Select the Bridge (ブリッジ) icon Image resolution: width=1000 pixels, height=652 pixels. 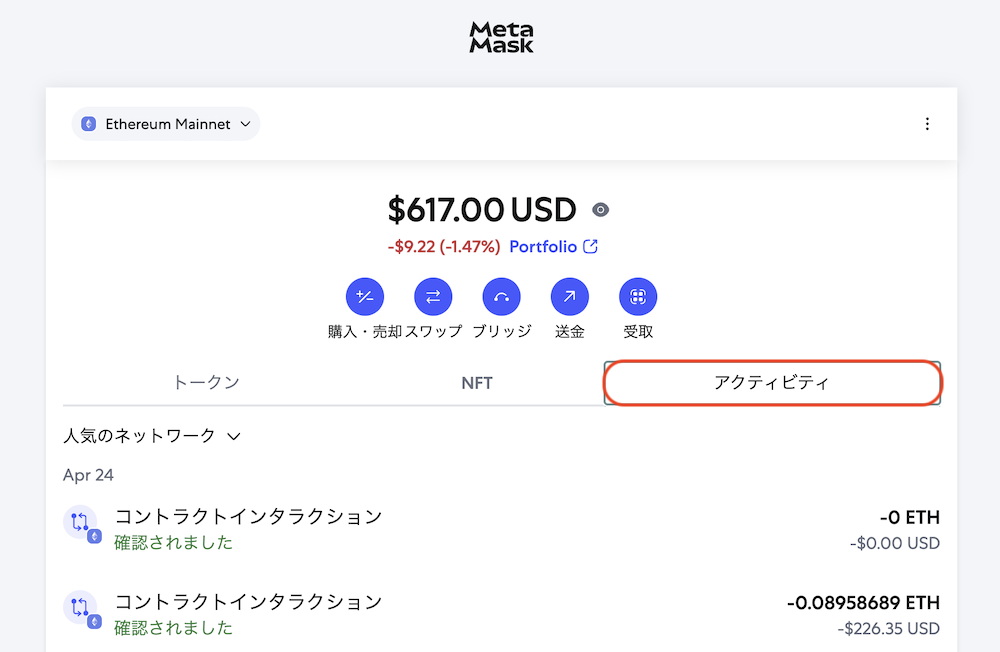pyautogui.click(x=501, y=297)
